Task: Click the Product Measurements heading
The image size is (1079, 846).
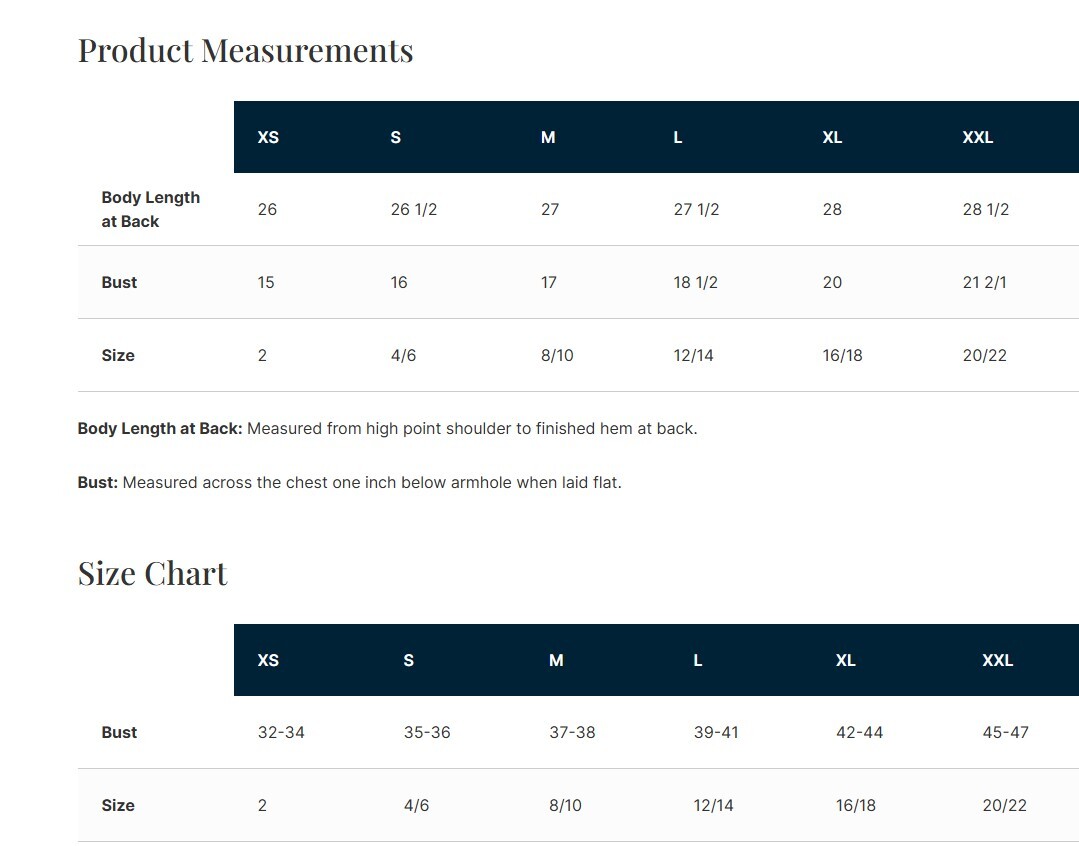Action: (245, 51)
